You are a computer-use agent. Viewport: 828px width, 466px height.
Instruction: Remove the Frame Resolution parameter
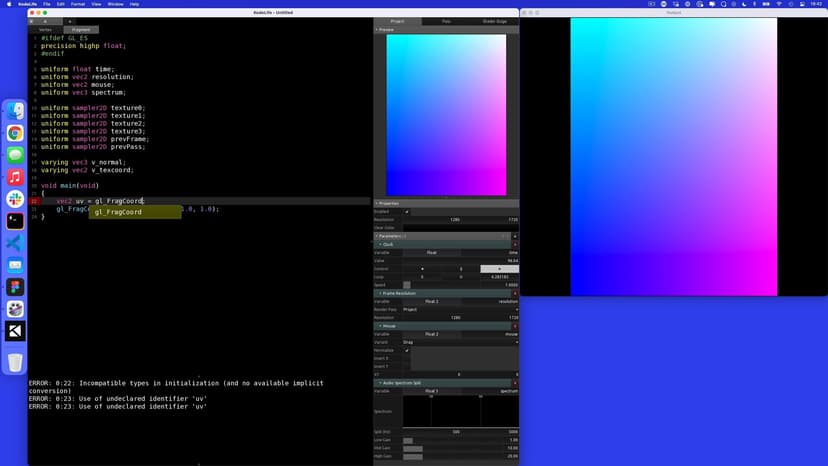(515, 293)
